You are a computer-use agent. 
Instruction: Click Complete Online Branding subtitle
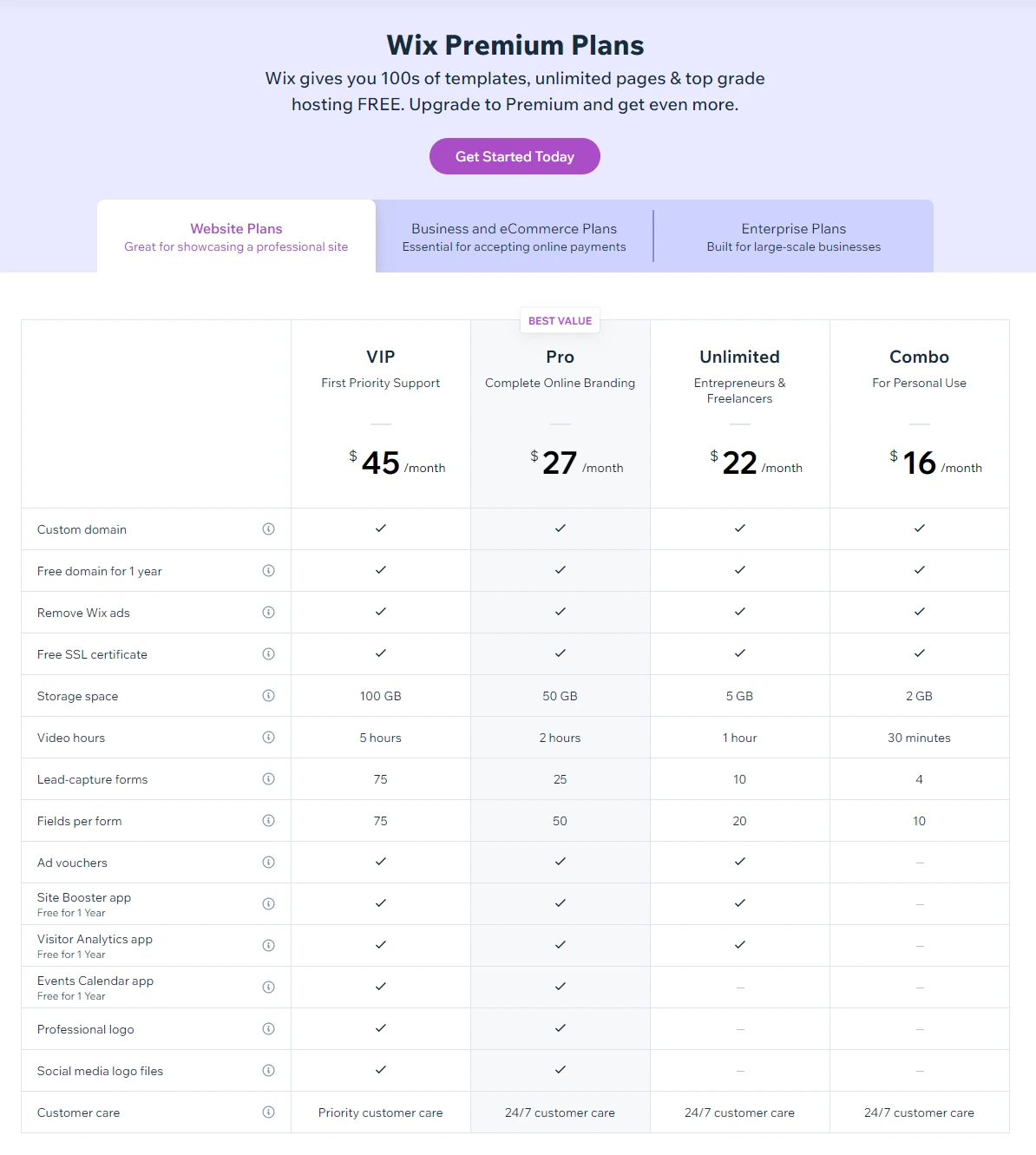(561, 383)
